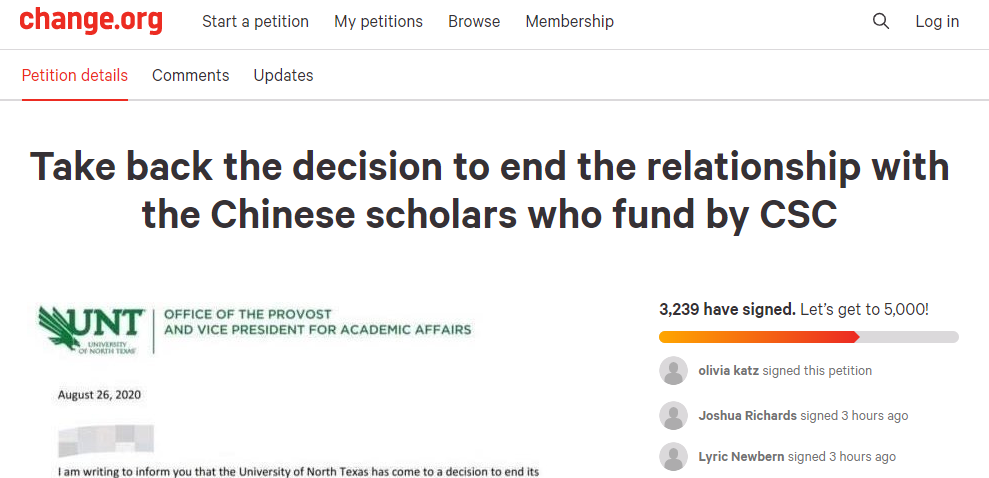Open the Browse menu item
989x478 pixels.
click(x=474, y=21)
